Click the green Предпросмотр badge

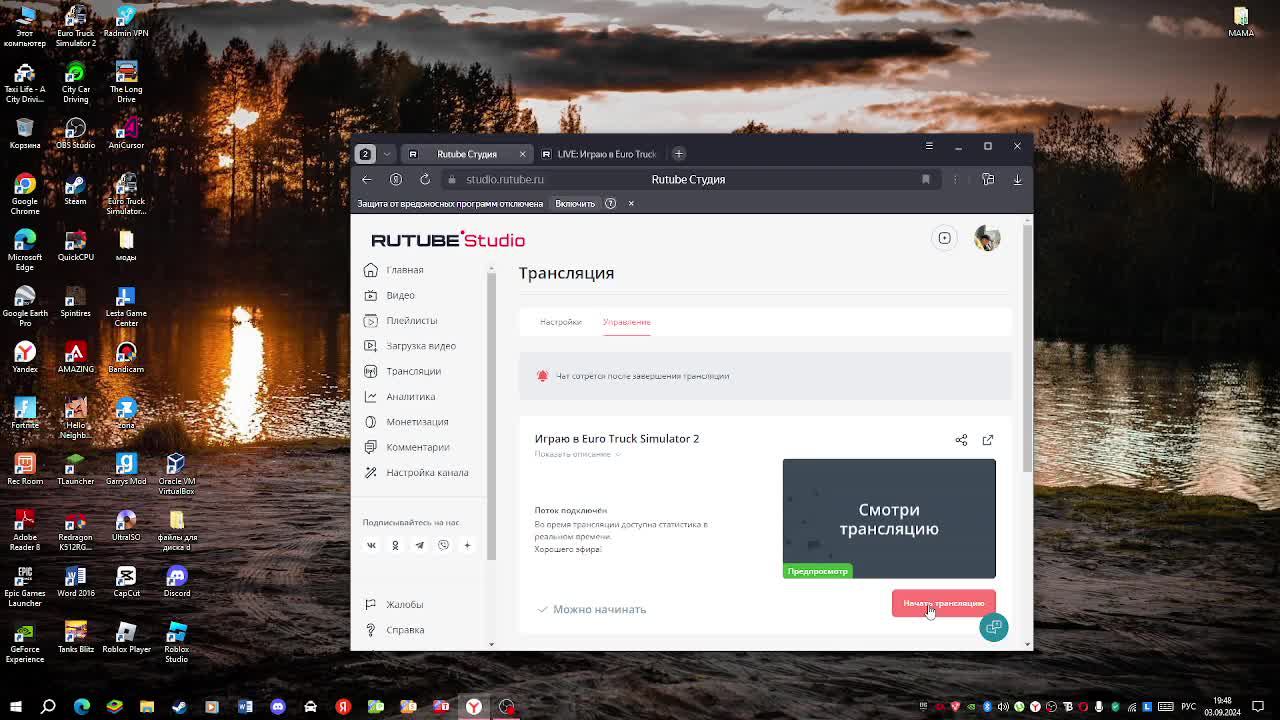pos(817,571)
